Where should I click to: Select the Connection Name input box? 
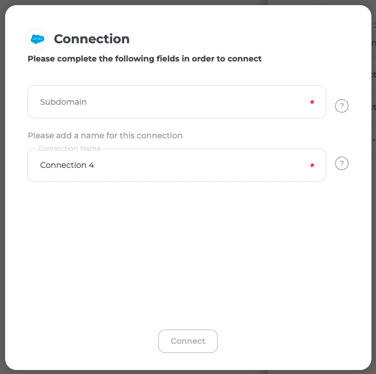pyautogui.click(x=177, y=165)
